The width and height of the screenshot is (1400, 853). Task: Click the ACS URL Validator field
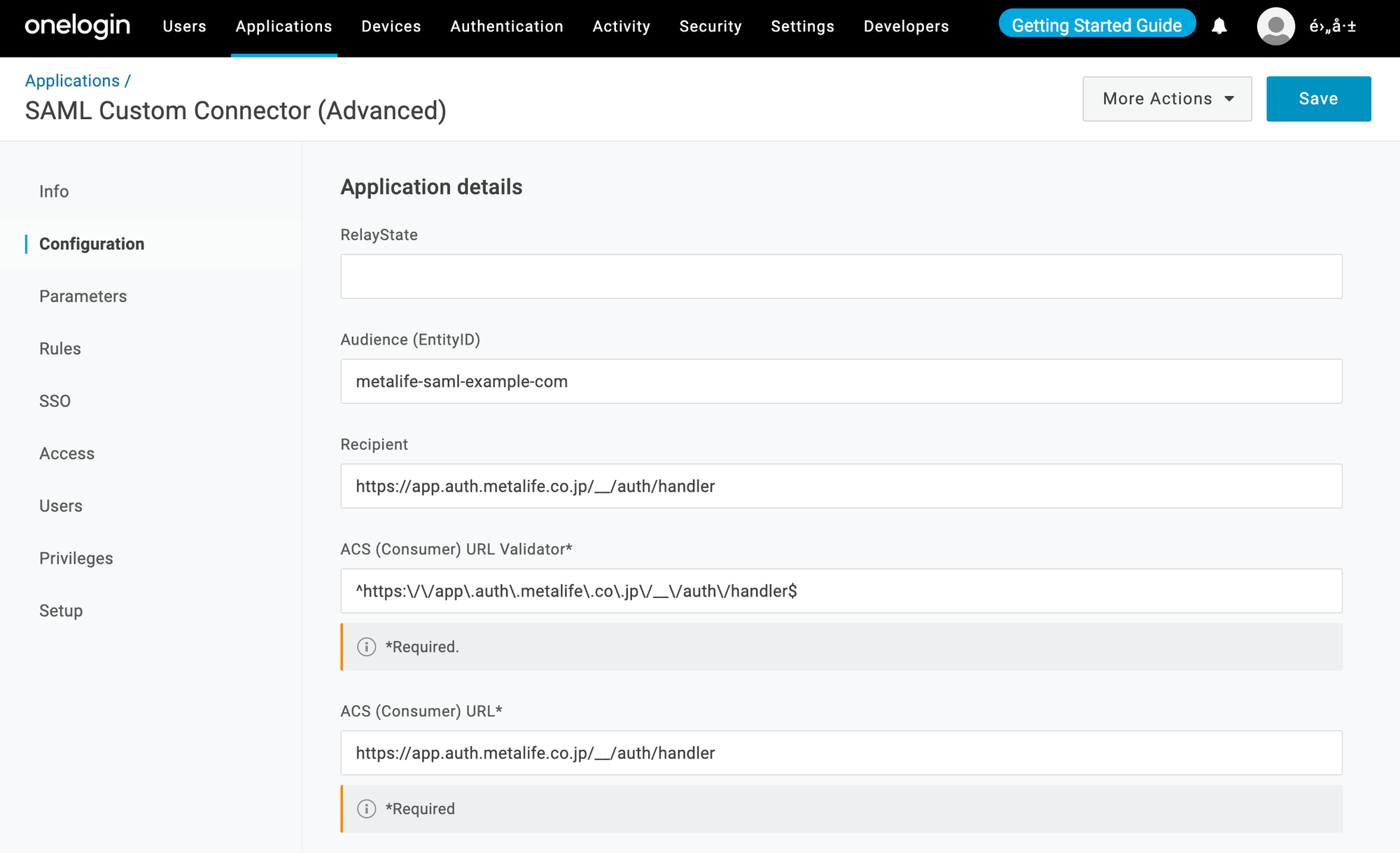point(841,591)
